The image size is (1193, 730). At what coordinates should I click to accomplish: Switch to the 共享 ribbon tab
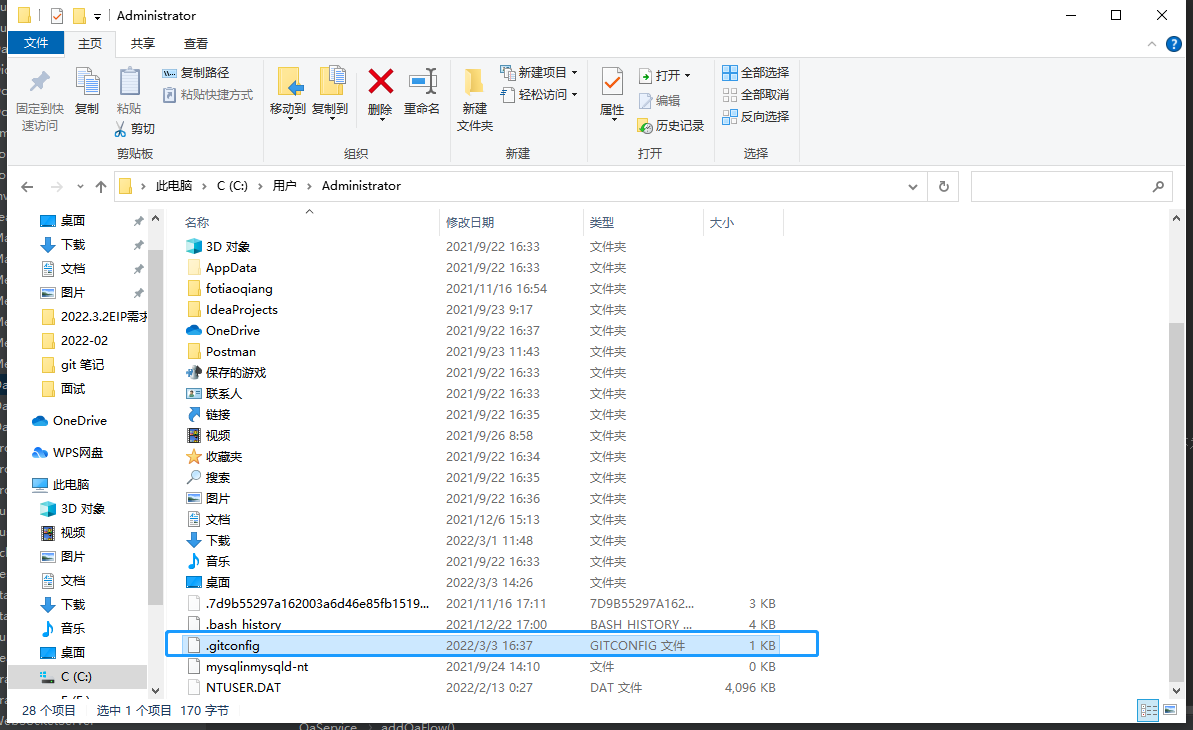142,43
